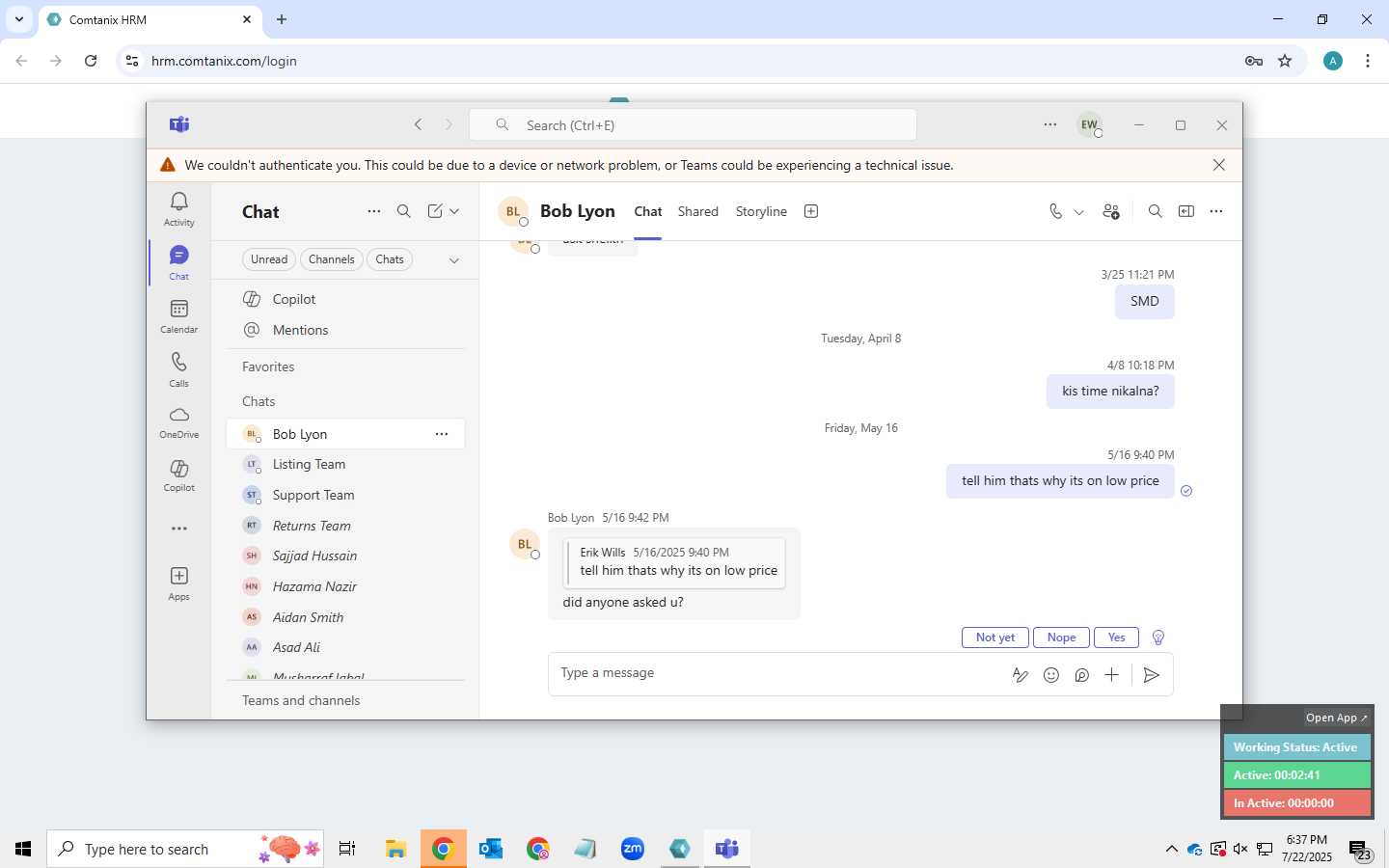Expand the Favorites section
Image resolution: width=1389 pixels, height=868 pixels.
tap(268, 366)
